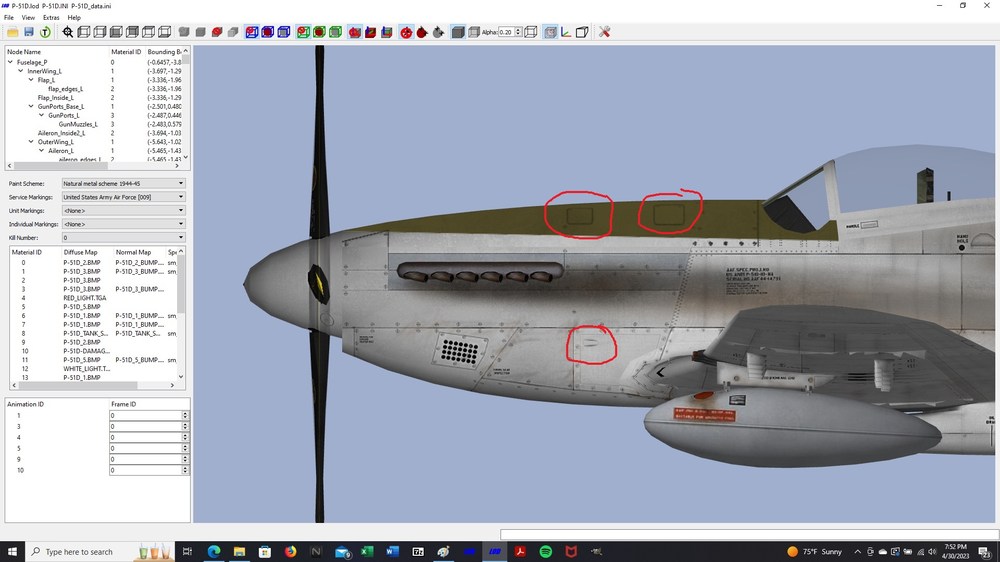Toggle the blue wireframe box view button
Screen dimensions: 1000x562
[284, 32]
